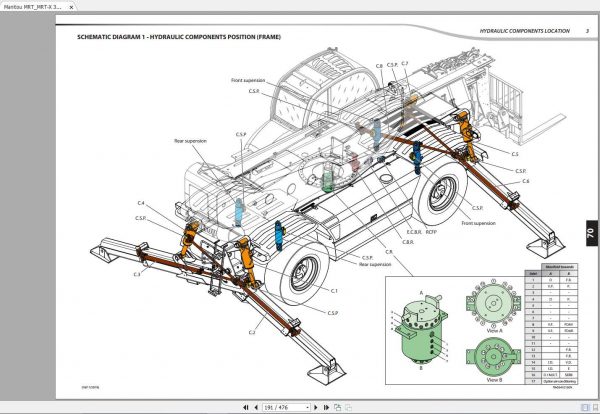Viewport: 600px width, 414px height.
Task: Jump to the last page
Action: (x=326, y=407)
